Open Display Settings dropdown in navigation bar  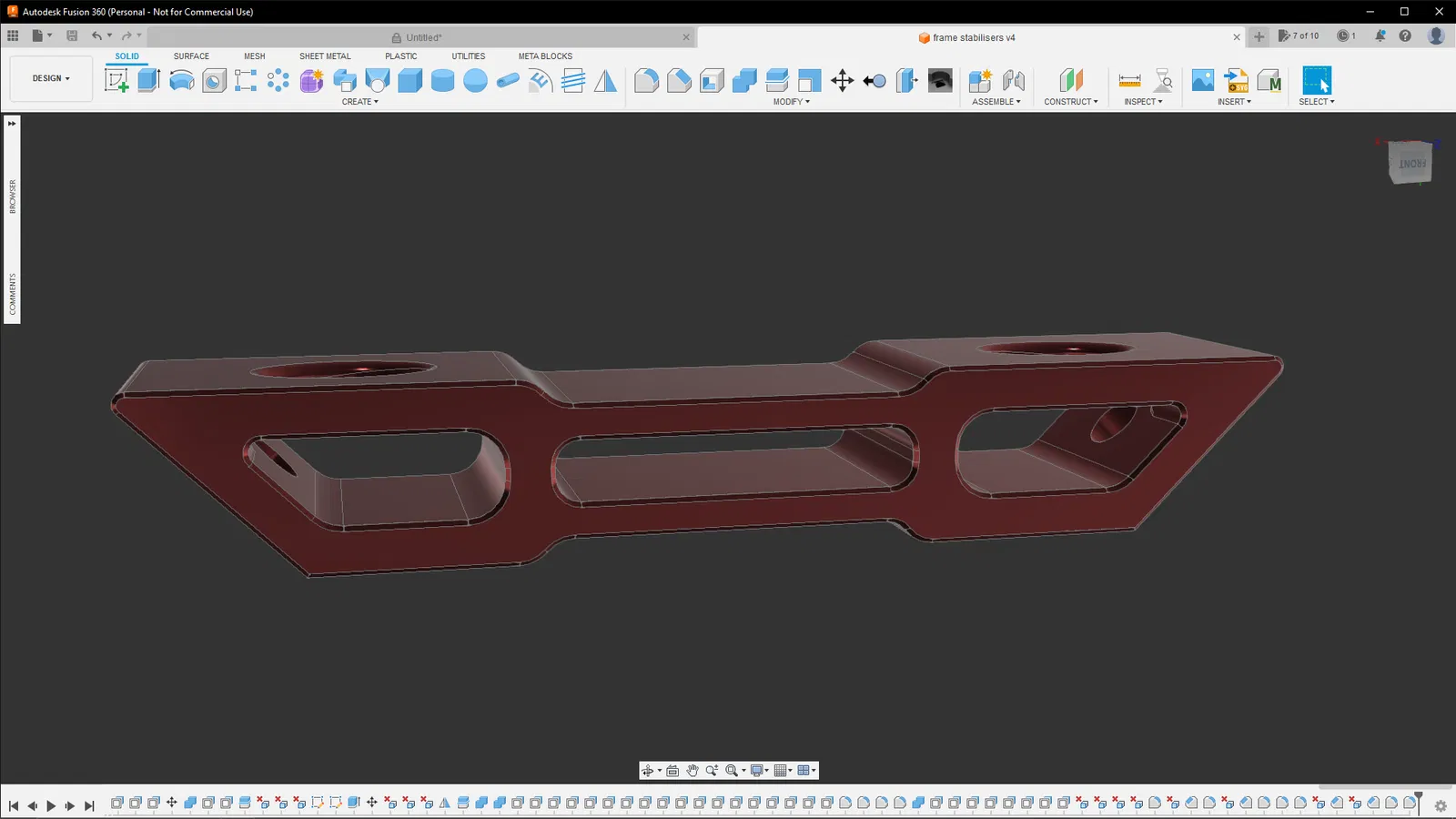(x=760, y=771)
